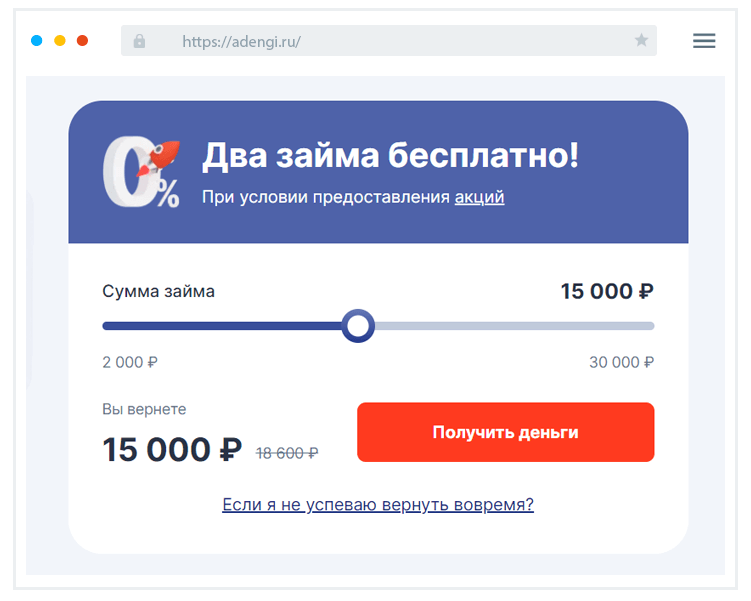The image size is (751, 601).
Task: Click the red window dot
Action: point(83,41)
